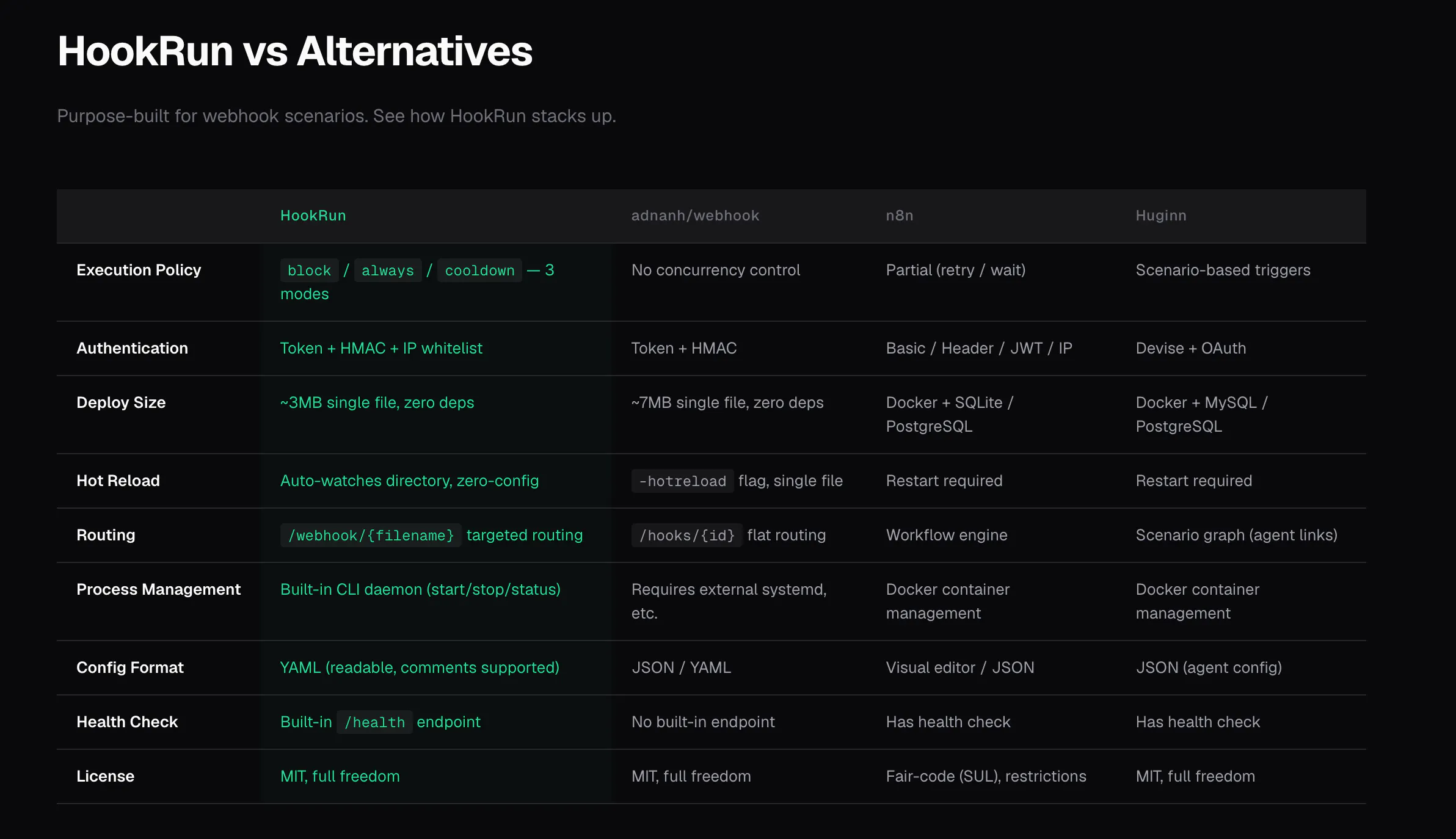Screen dimensions: 1456x839
Task: Click the "block" code chip
Action: coord(309,271)
